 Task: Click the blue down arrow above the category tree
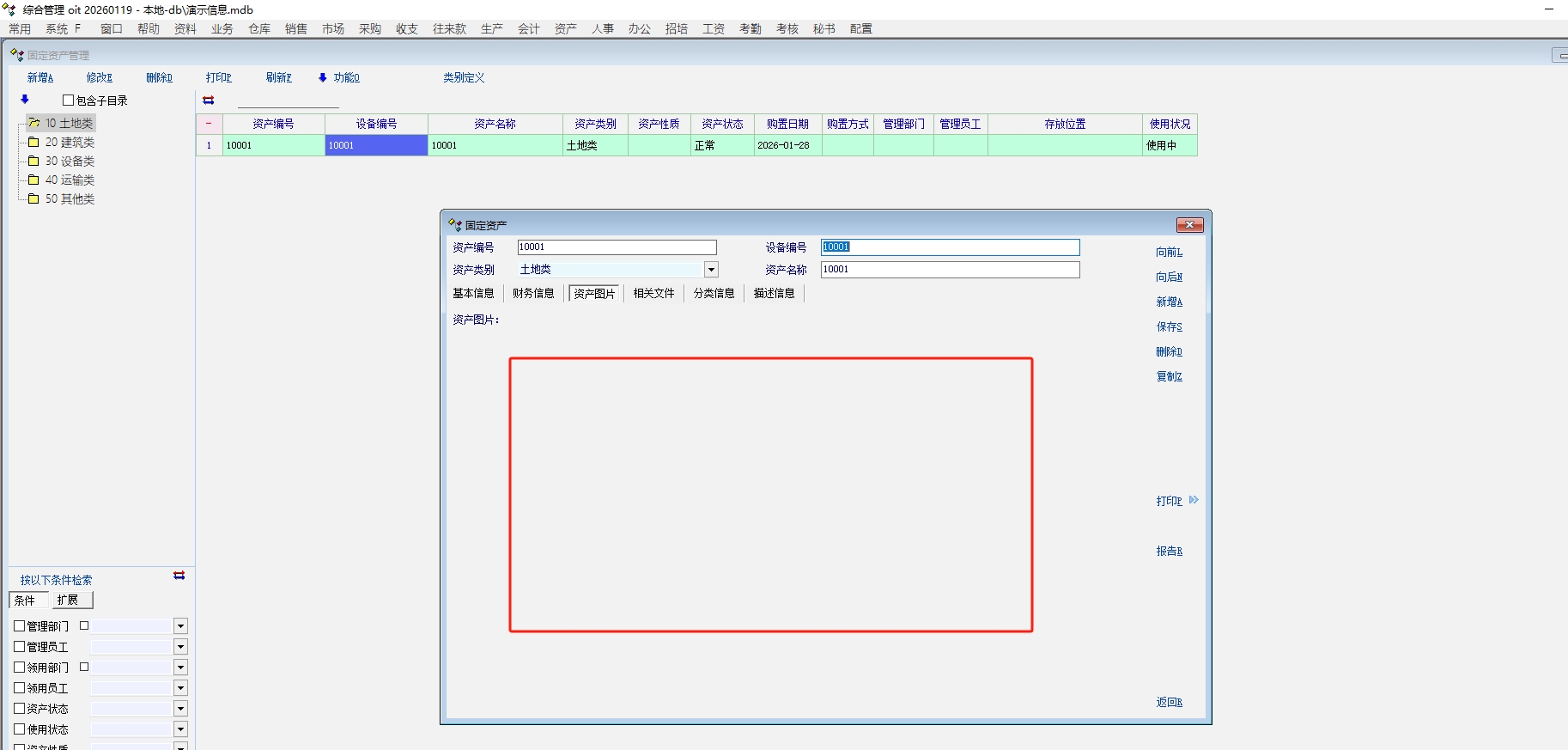coord(25,100)
